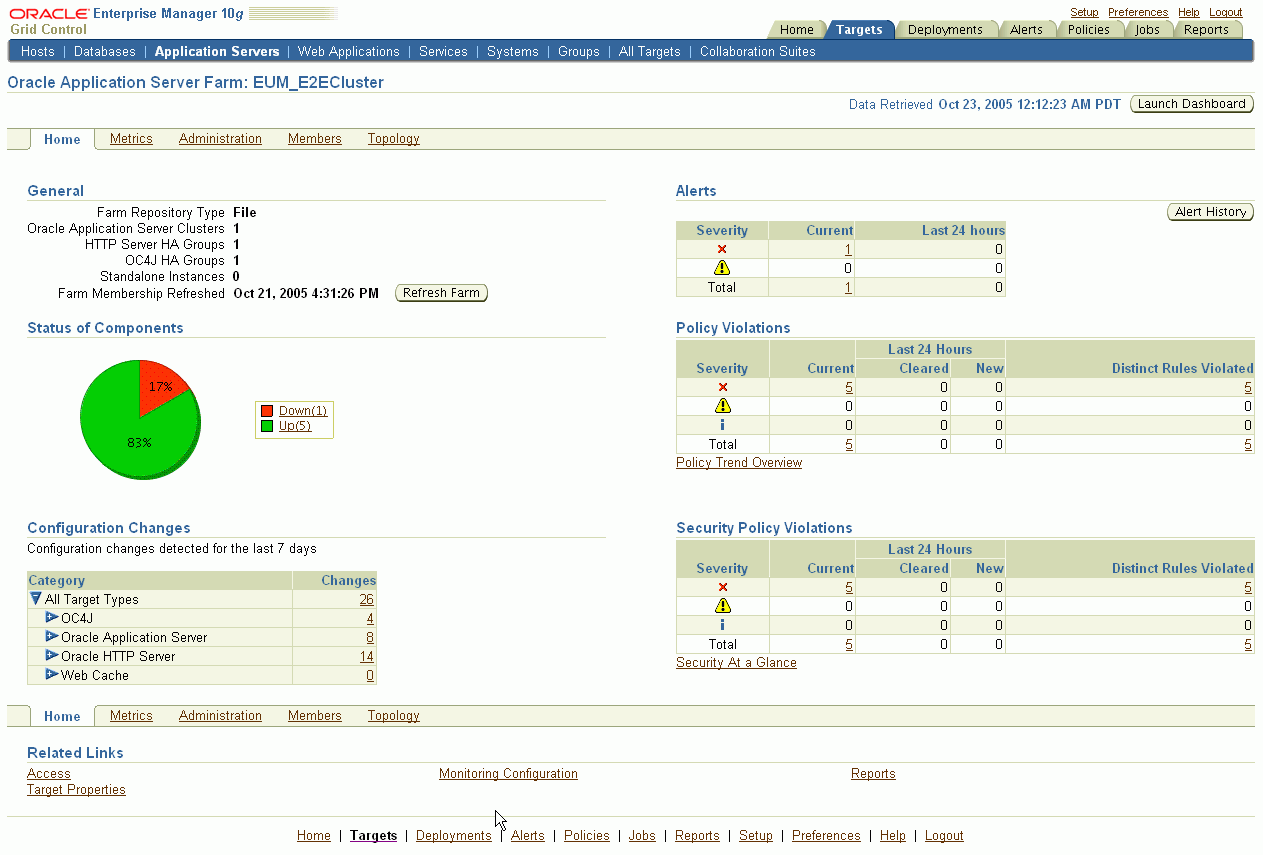Open the Policy Trend Overview link
1263x855 pixels.
[x=739, y=462]
